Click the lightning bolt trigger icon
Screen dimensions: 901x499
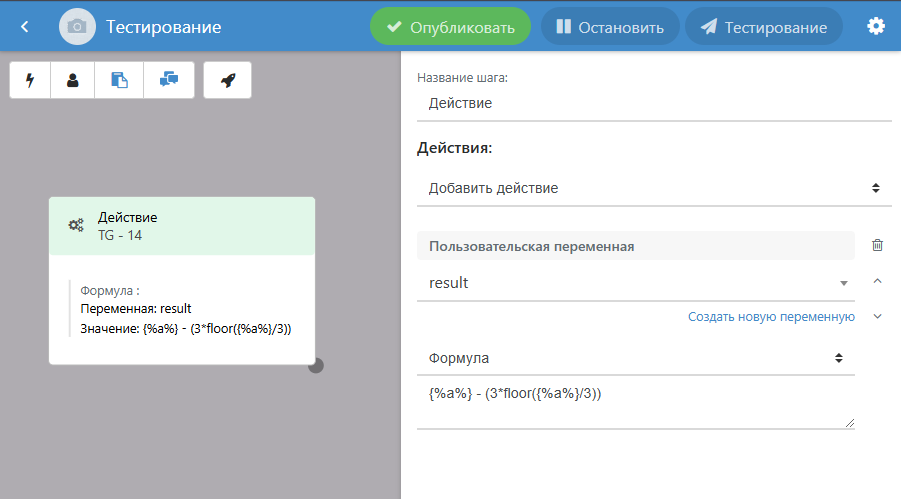(30, 81)
